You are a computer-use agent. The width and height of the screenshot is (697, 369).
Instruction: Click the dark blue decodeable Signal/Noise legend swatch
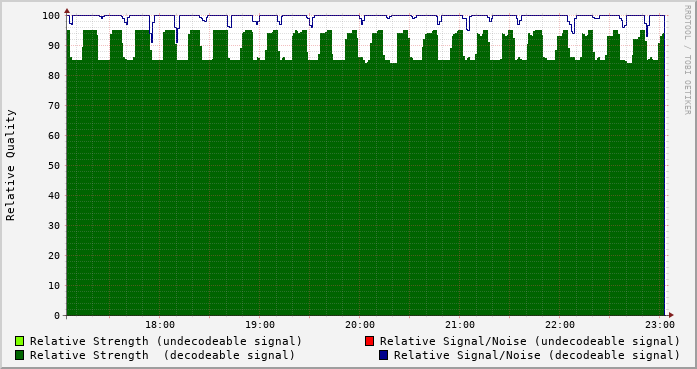click(383, 355)
